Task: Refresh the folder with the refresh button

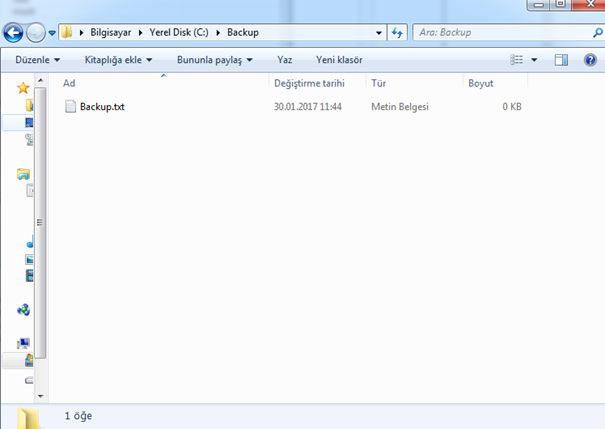Action: tap(397, 33)
